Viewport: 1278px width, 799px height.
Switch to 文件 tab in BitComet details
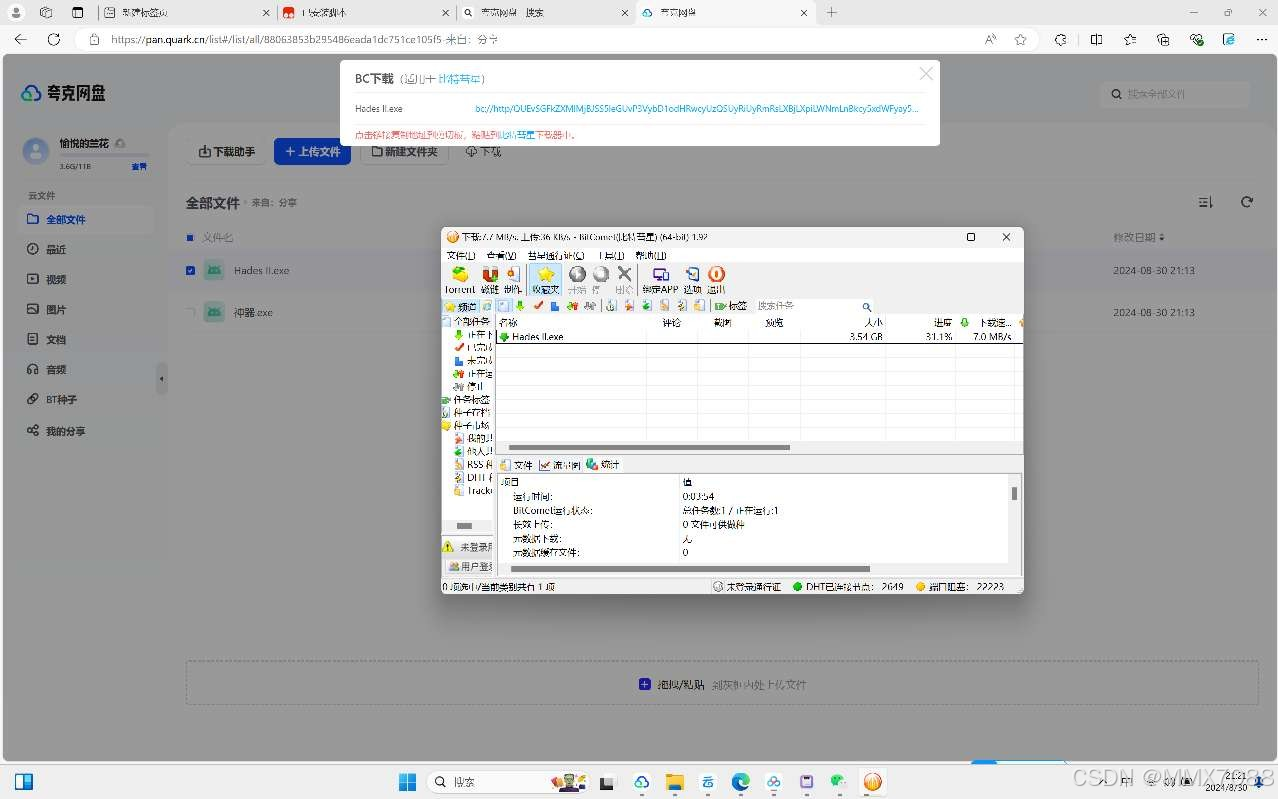pyautogui.click(x=516, y=465)
